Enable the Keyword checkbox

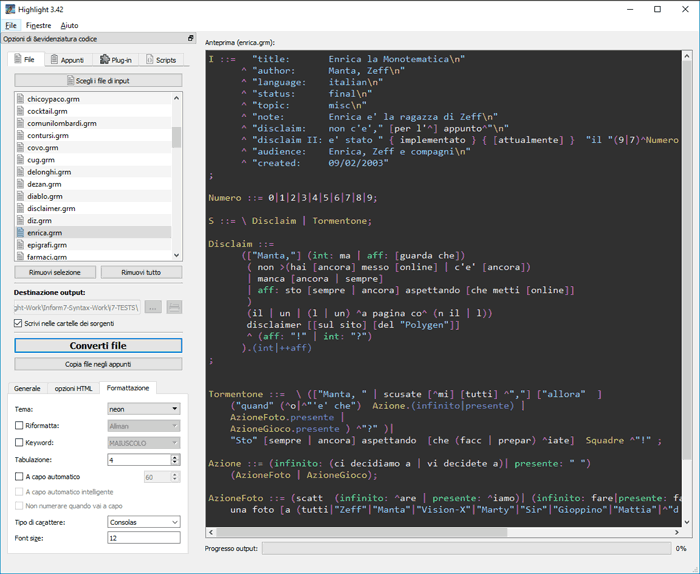pos(19,442)
